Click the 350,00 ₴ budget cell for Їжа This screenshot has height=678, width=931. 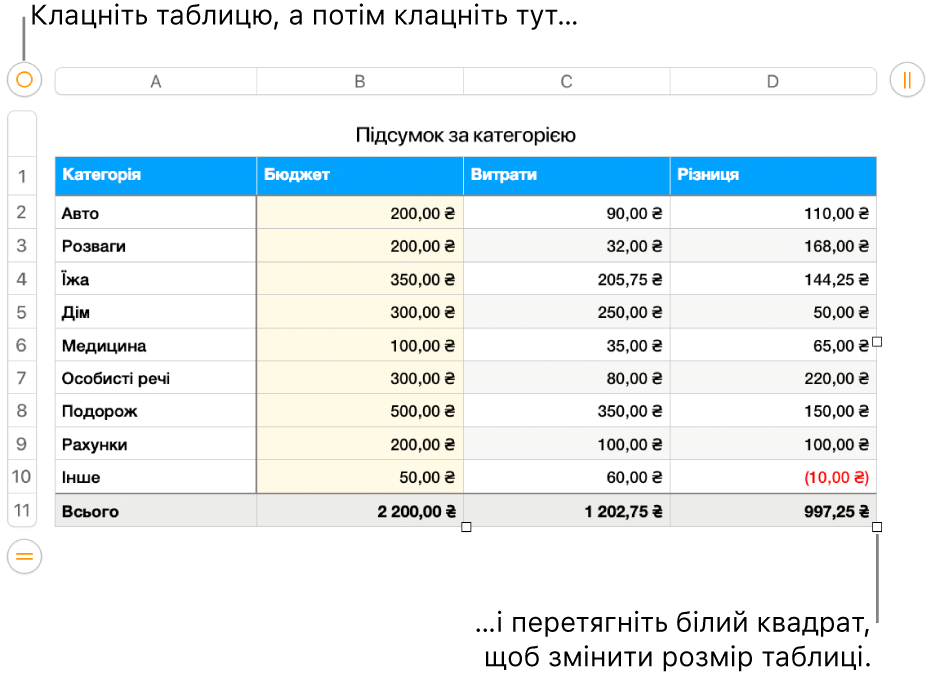(360, 279)
